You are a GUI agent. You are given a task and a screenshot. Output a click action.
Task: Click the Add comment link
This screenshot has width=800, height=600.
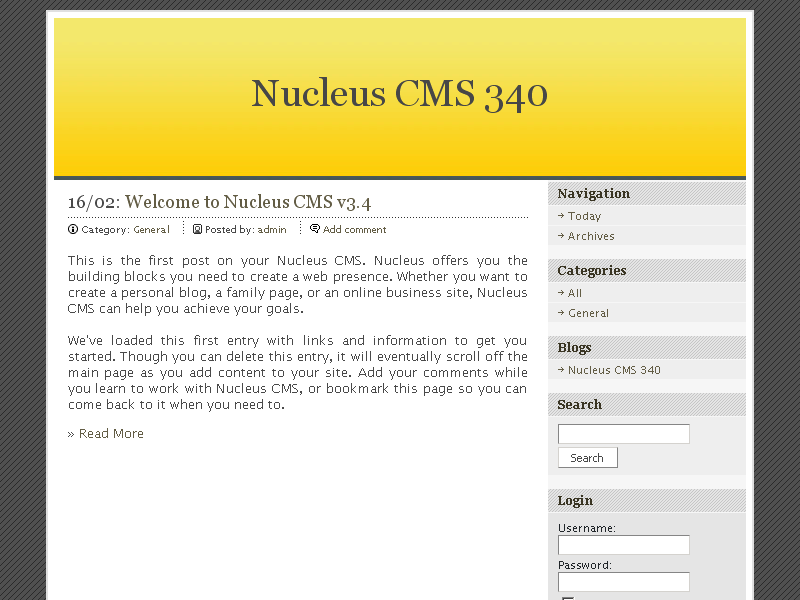(355, 229)
